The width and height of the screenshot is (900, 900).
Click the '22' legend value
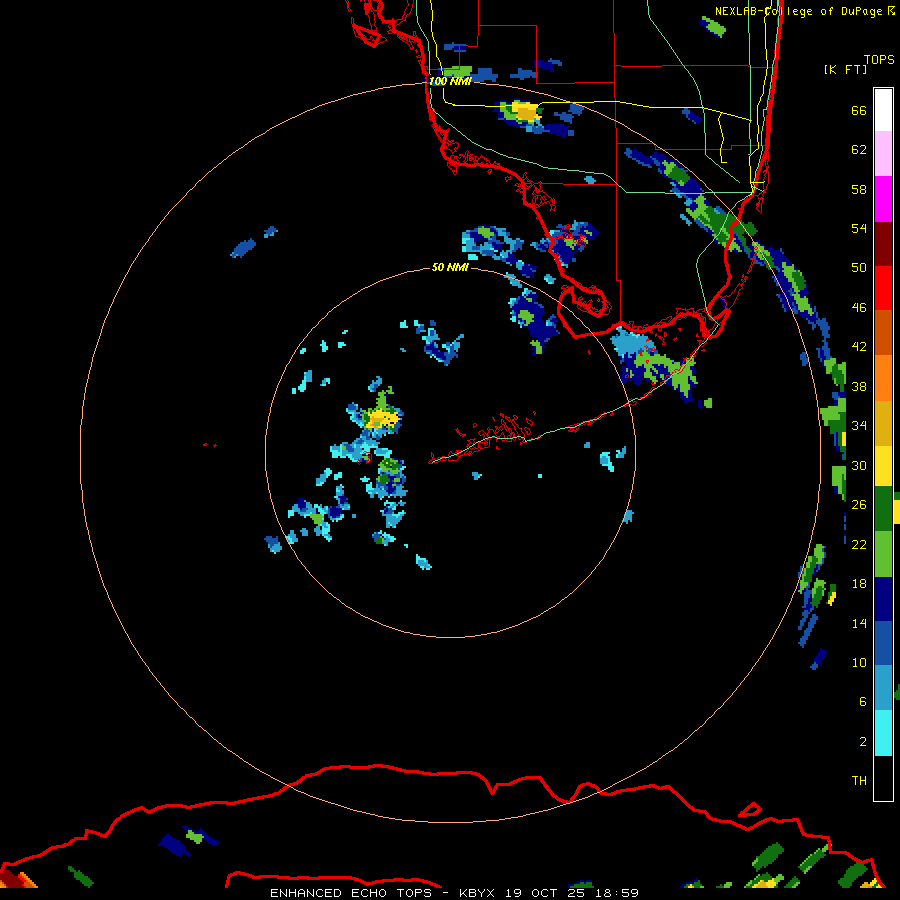coord(859,545)
